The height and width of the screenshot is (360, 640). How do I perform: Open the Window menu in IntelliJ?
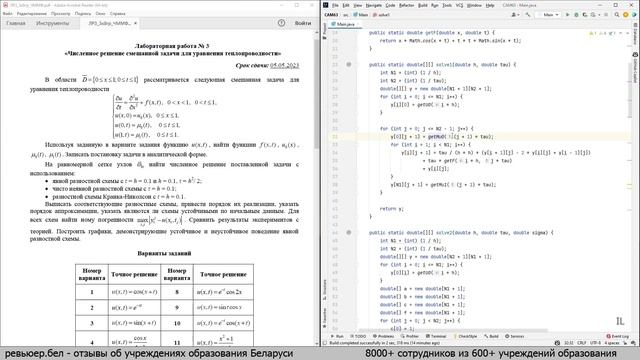(474, 5)
